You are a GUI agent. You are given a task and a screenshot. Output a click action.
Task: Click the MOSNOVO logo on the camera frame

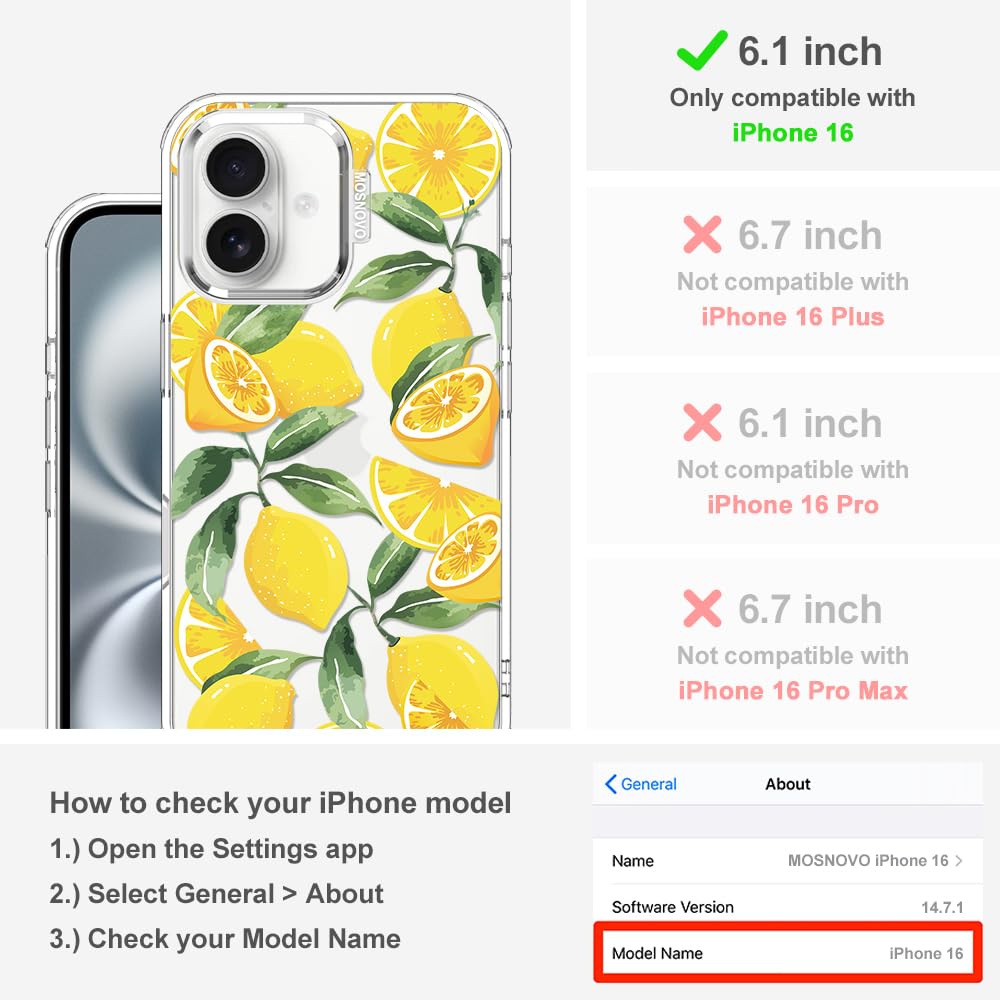360,205
